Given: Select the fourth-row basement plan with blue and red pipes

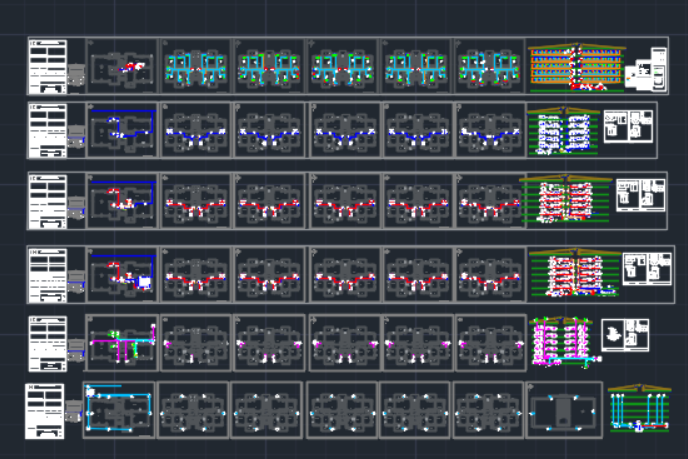Looking at the screenshot, I should click(x=122, y=272).
